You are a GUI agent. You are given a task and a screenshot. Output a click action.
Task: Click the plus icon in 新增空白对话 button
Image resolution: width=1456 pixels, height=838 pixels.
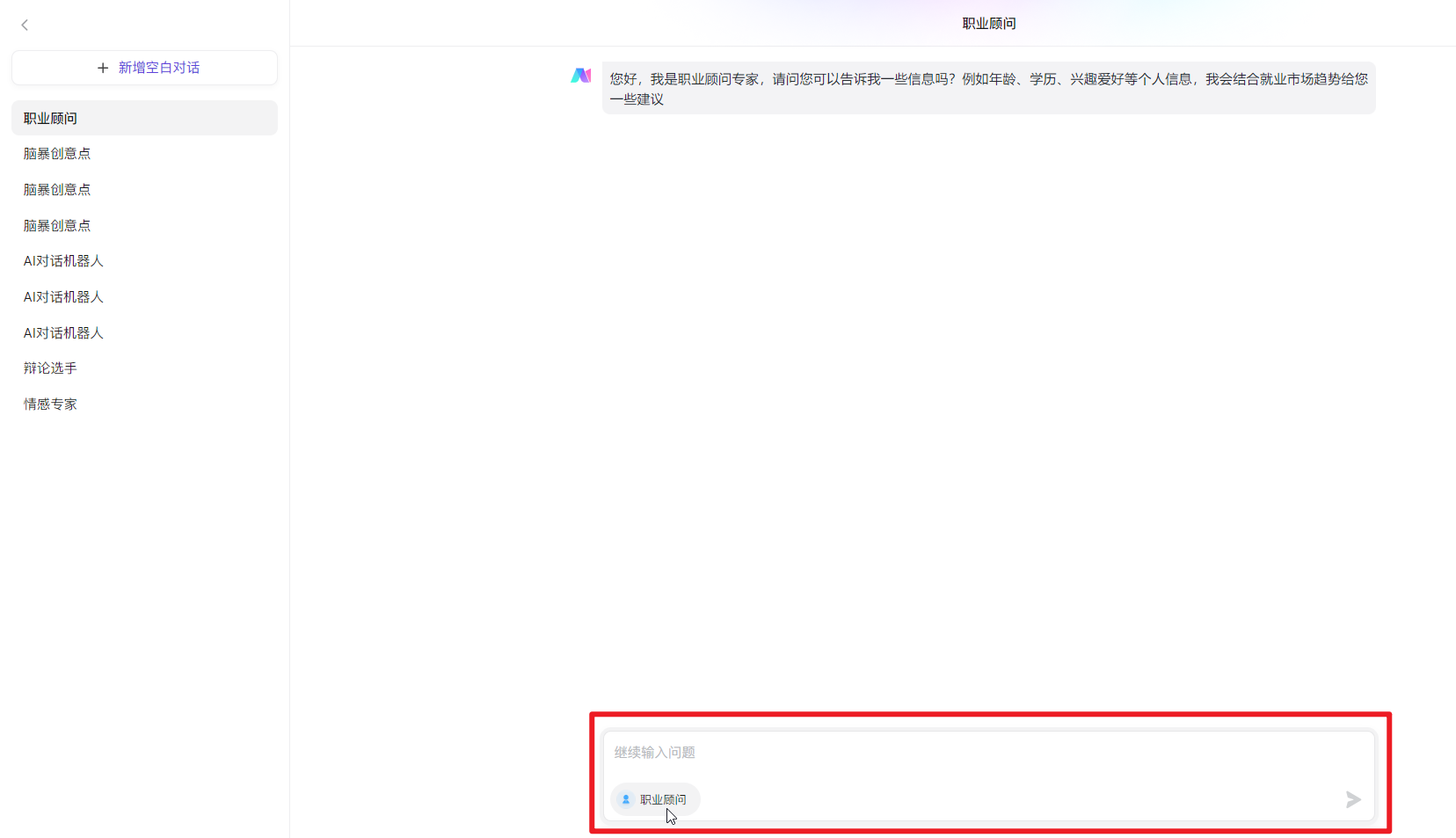(x=103, y=68)
